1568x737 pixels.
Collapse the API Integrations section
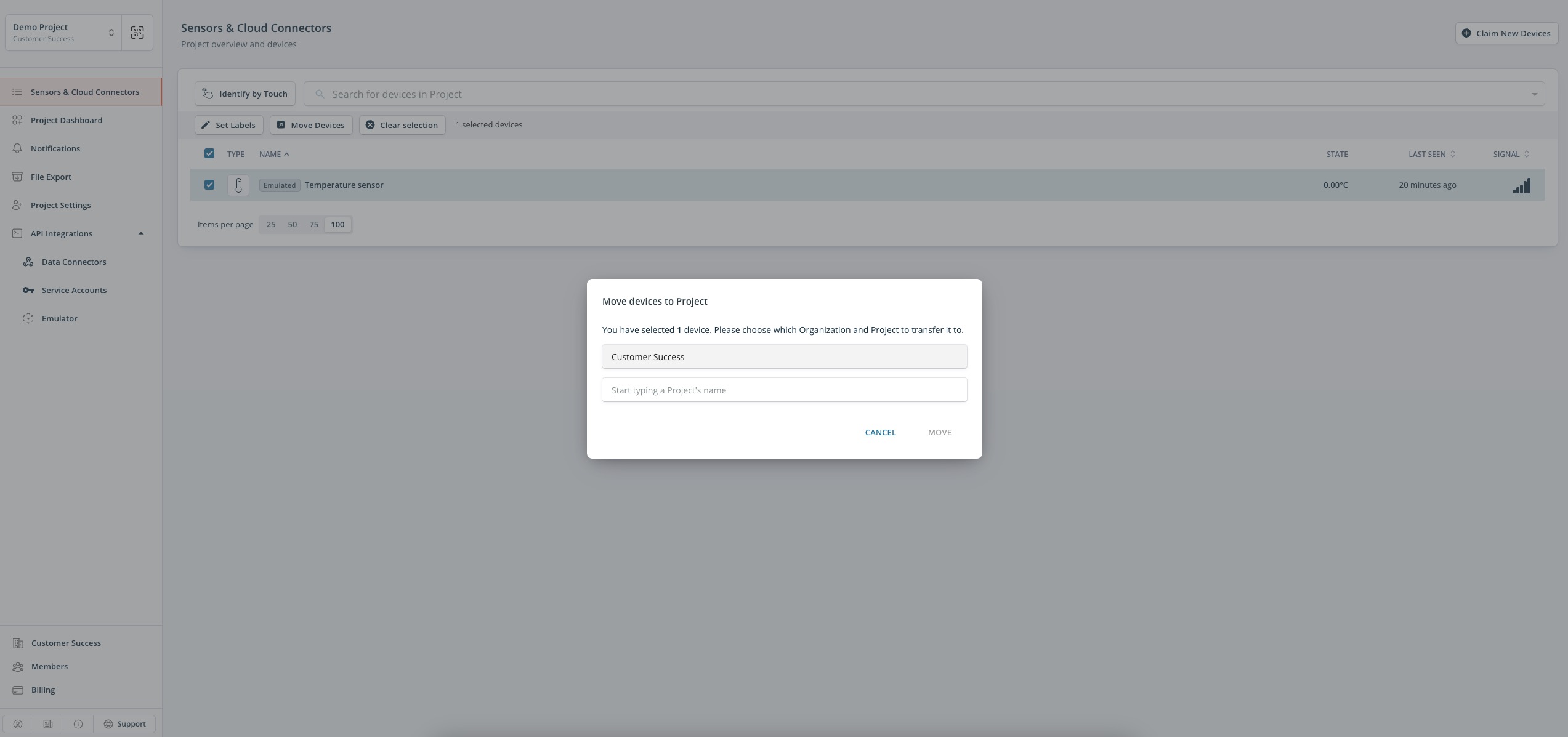pyautogui.click(x=141, y=233)
